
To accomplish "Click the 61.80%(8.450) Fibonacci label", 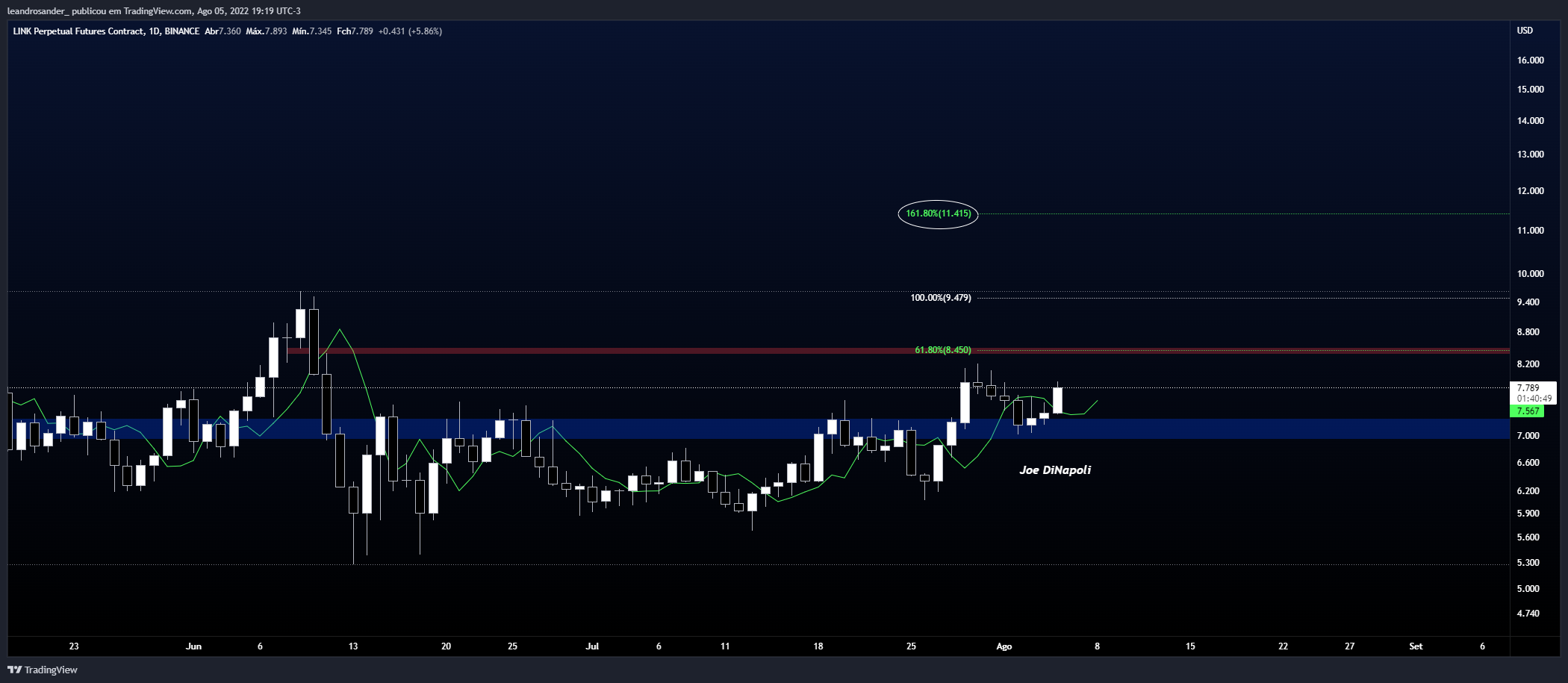I will [943, 350].
